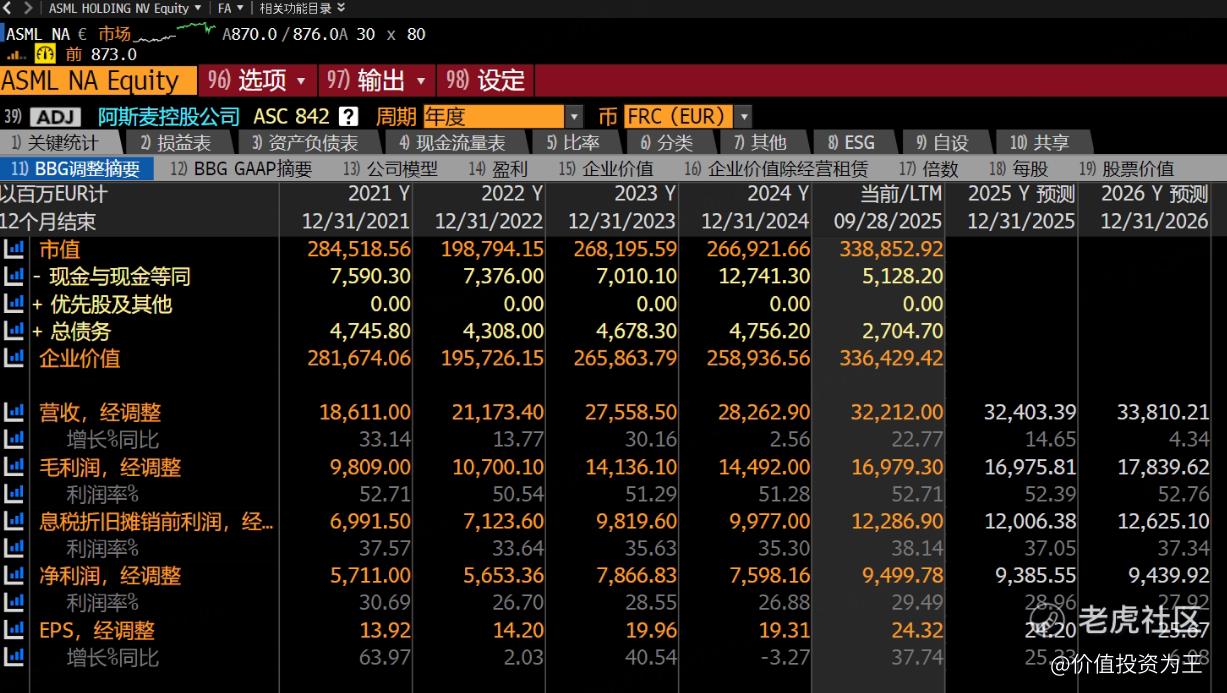Select the 股票价值 sub-tab
The image size is (1227, 693).
(x=1126, y=169)
